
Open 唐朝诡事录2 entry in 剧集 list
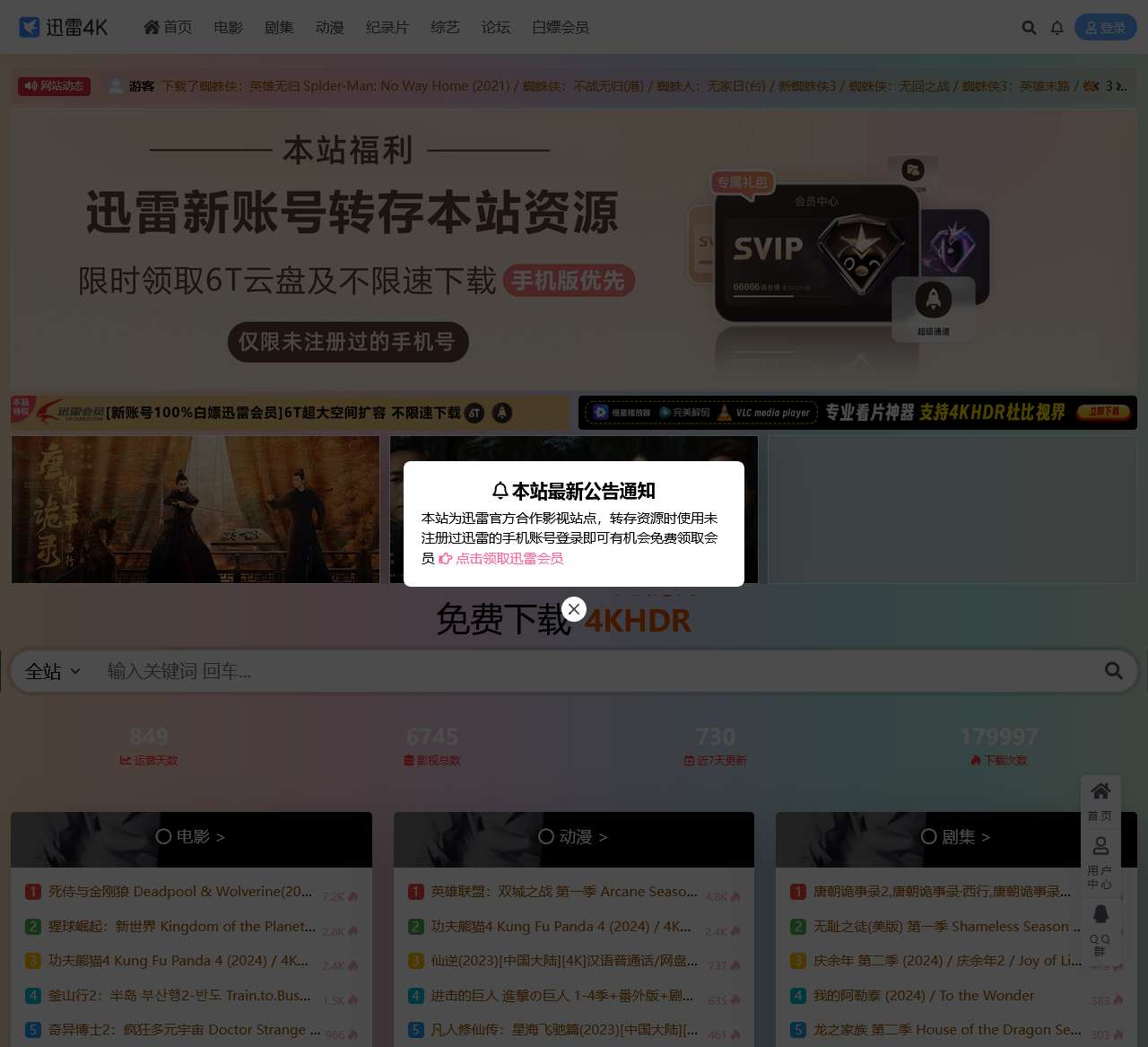coord(943,892)
